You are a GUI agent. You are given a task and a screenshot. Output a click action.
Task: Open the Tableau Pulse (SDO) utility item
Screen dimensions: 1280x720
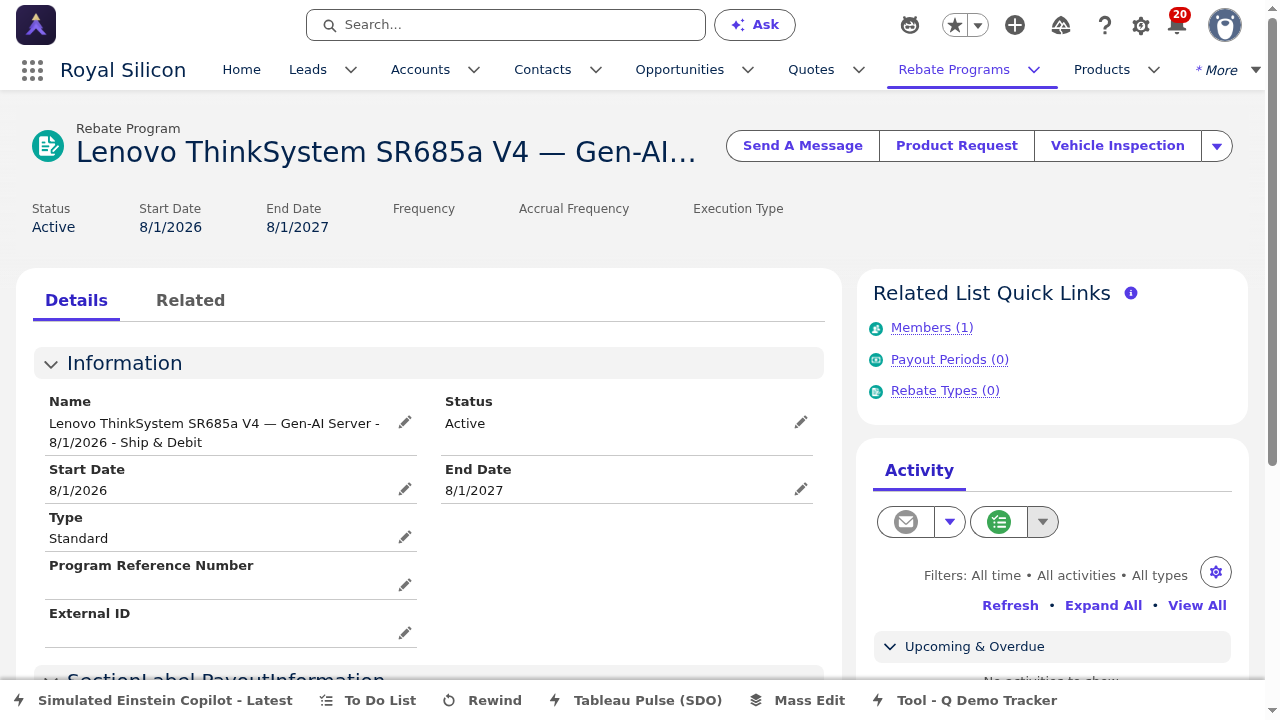635,701
